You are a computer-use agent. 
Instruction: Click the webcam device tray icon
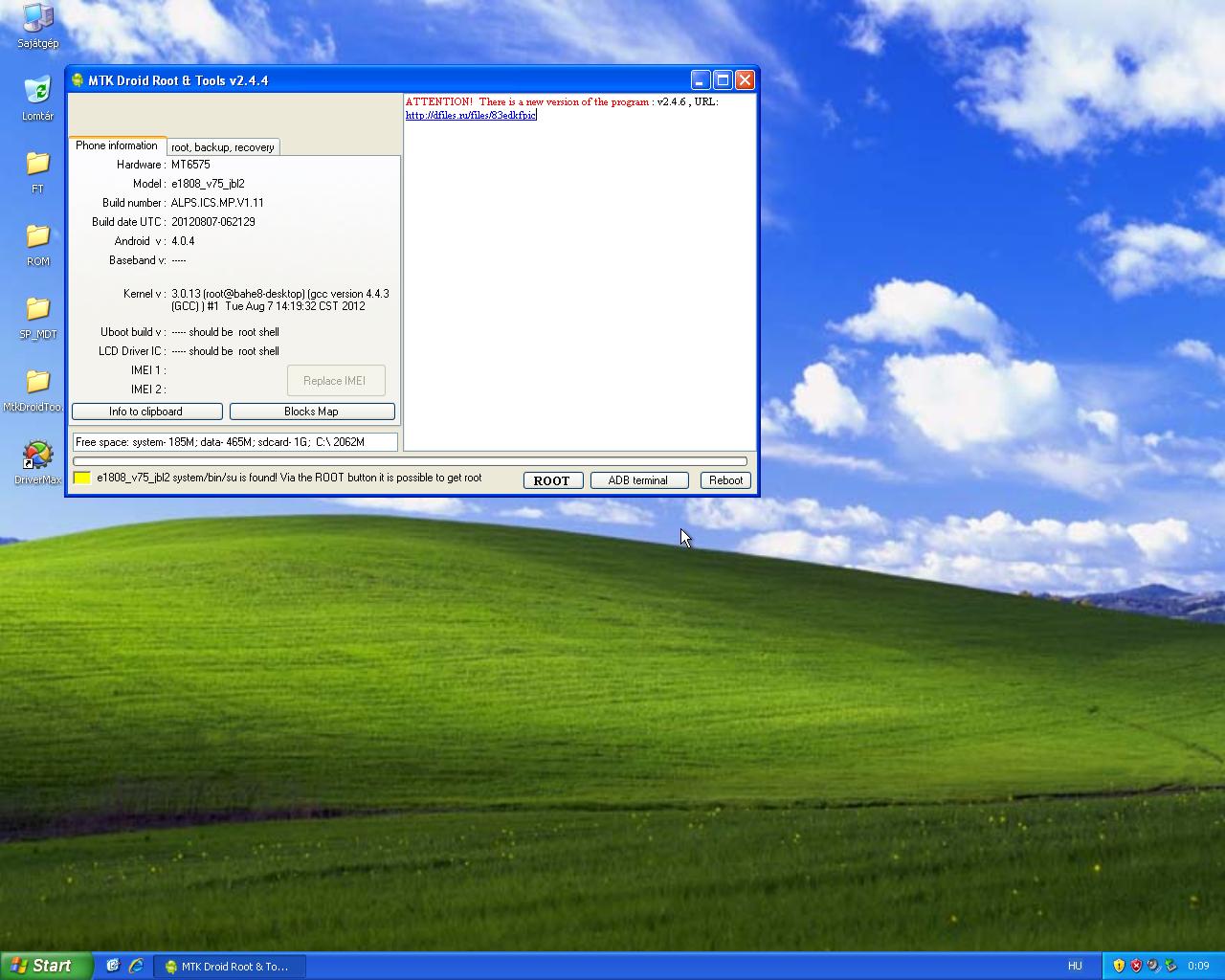[1153, 966]
